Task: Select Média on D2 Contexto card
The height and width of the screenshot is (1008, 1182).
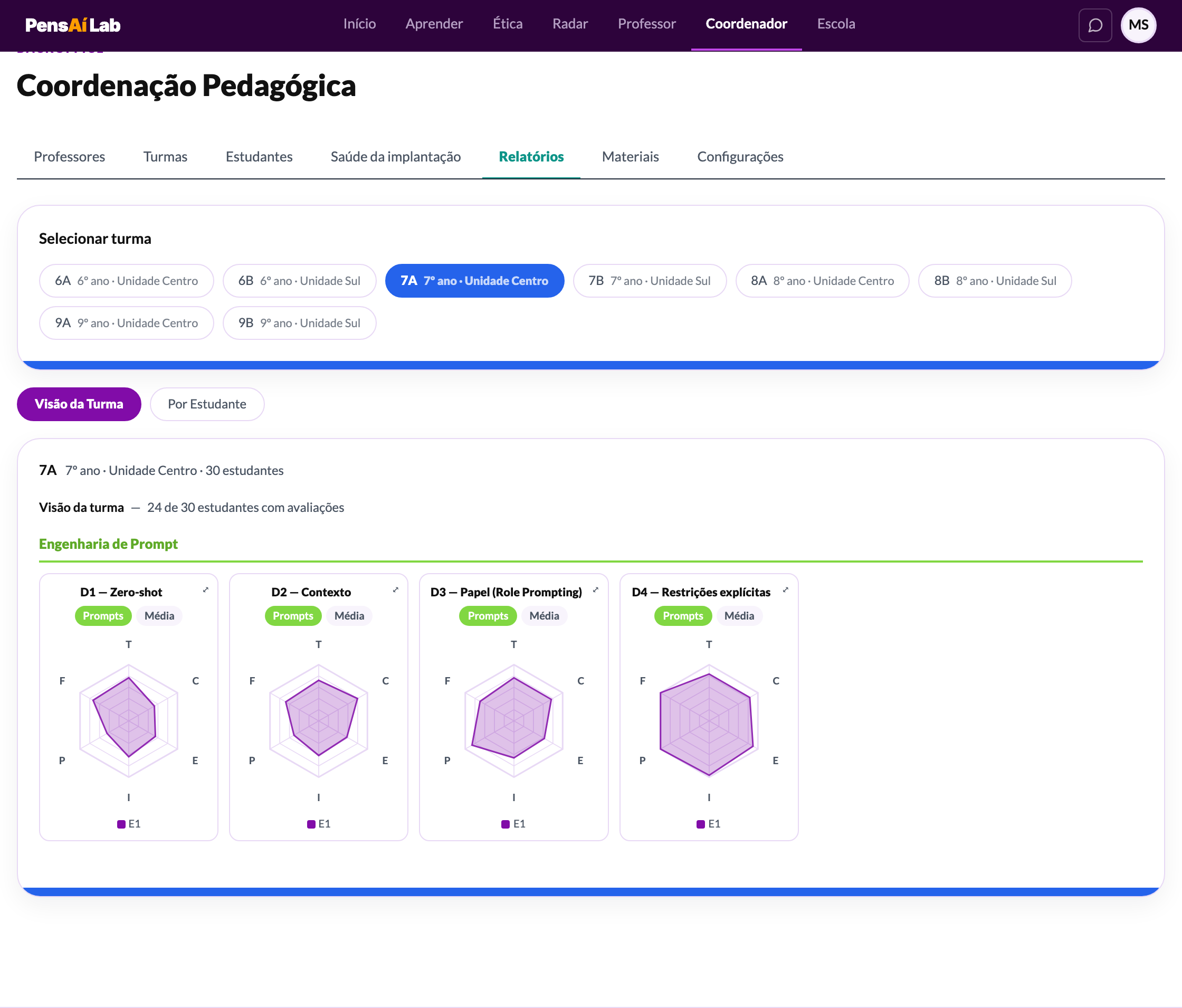Action: (x=349, y=615)
